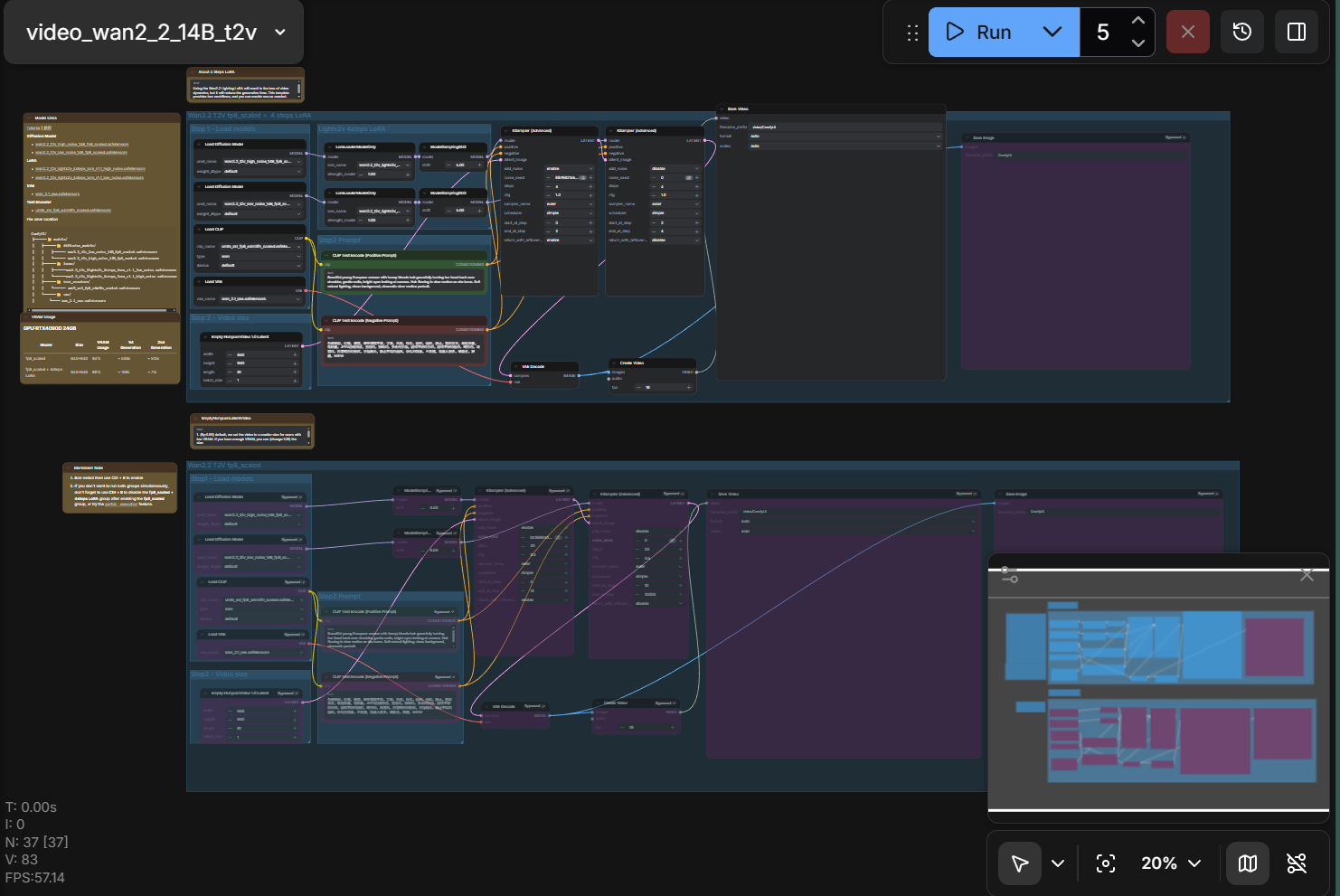Click the fit-to-view icon in bottom toolbar

point(1105,863)
